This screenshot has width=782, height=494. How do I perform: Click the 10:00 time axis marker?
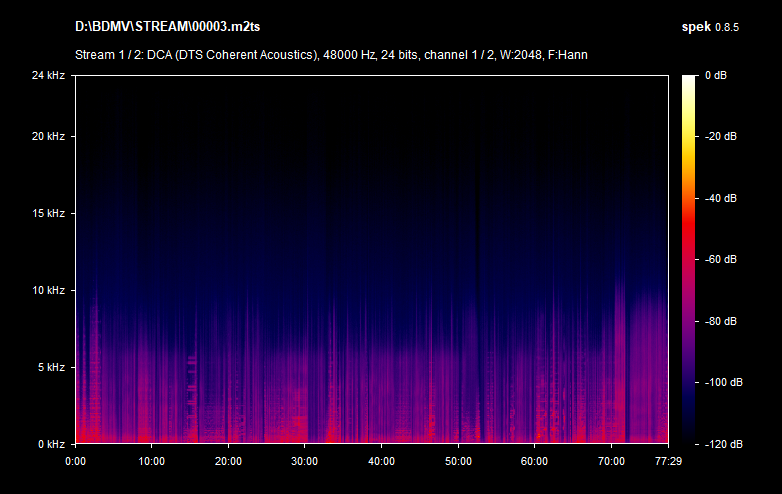coord(151,461)
